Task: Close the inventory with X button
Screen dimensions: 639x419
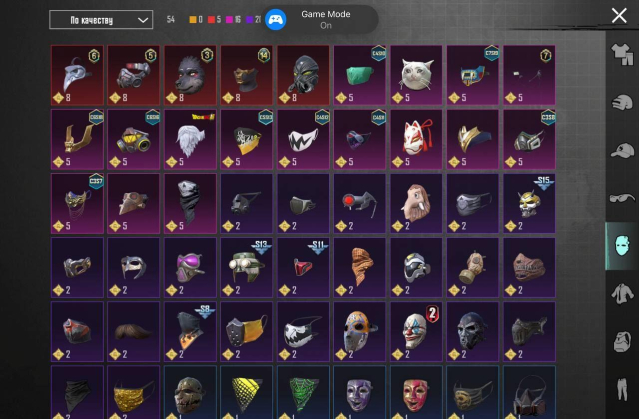Action: [x=619, y=15]
